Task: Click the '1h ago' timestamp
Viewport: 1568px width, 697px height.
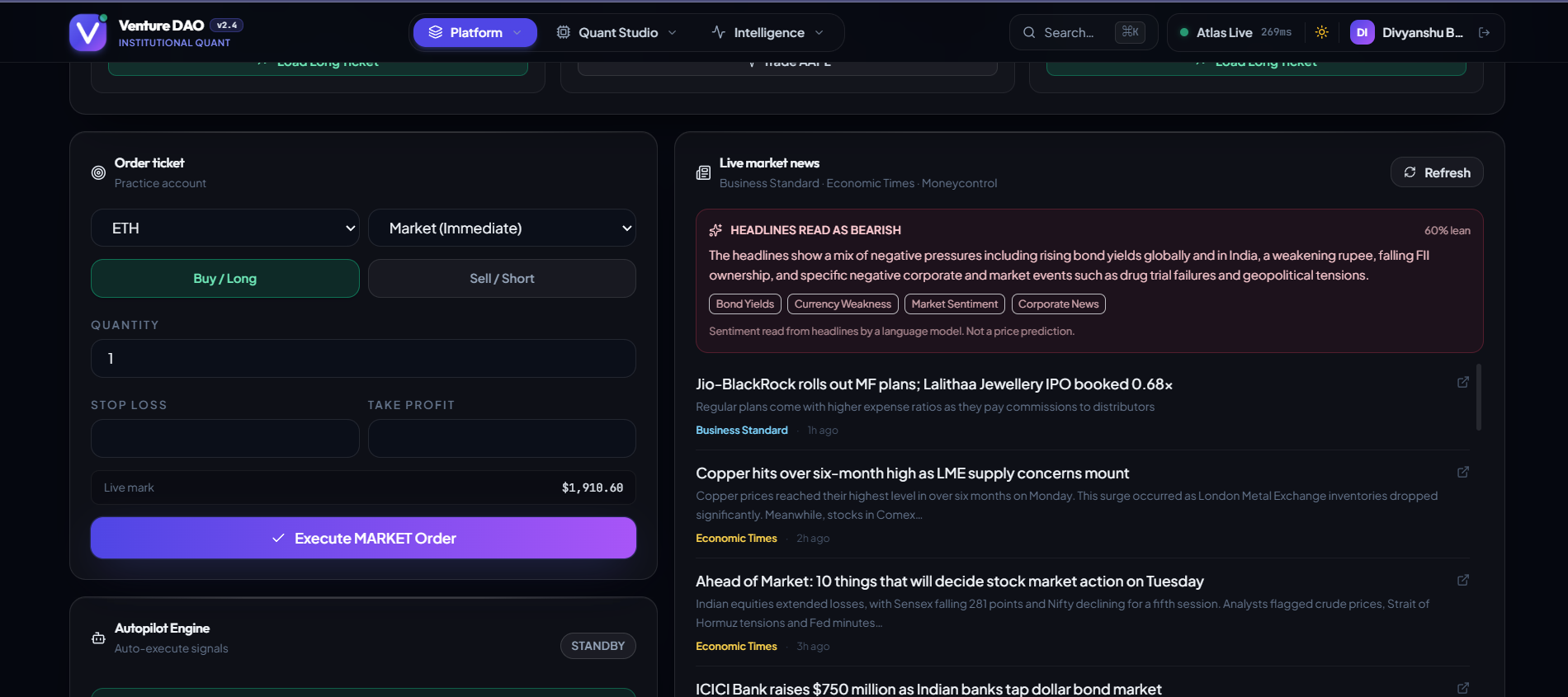Action: 823,431
